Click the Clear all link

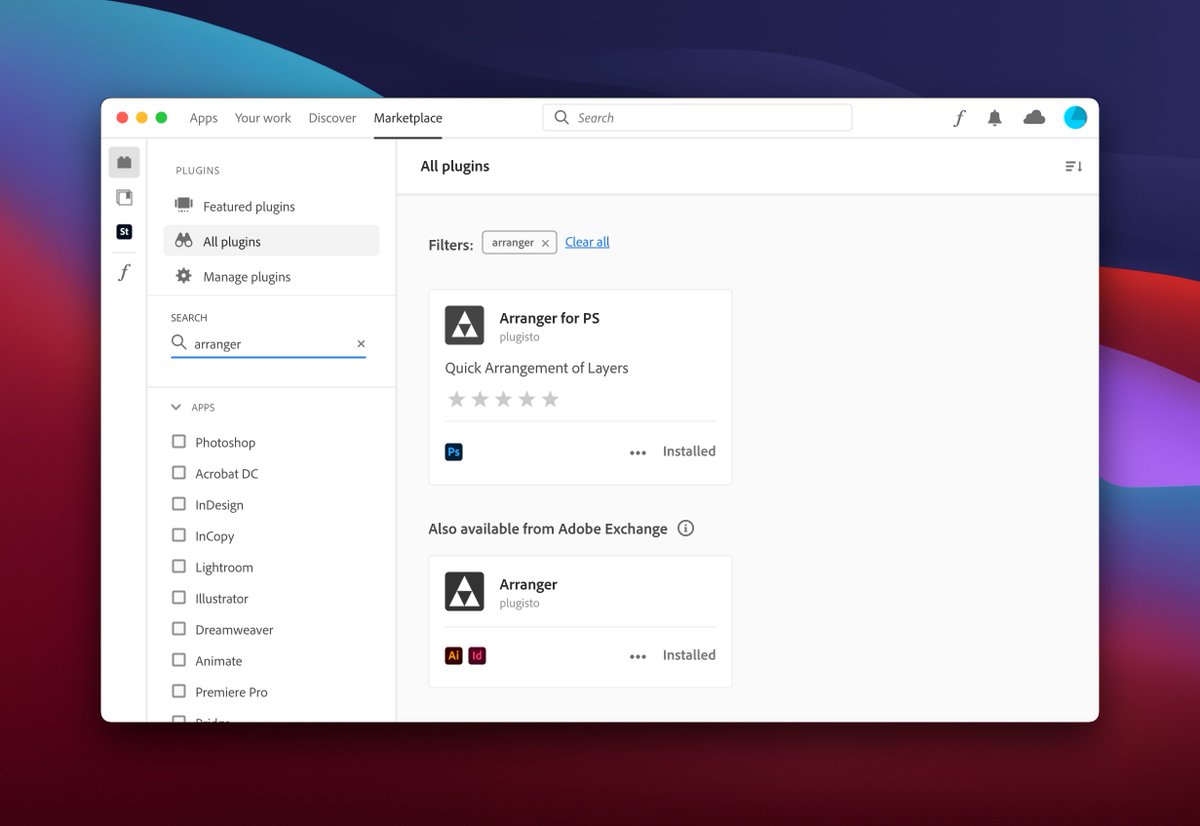coord(587,242)
